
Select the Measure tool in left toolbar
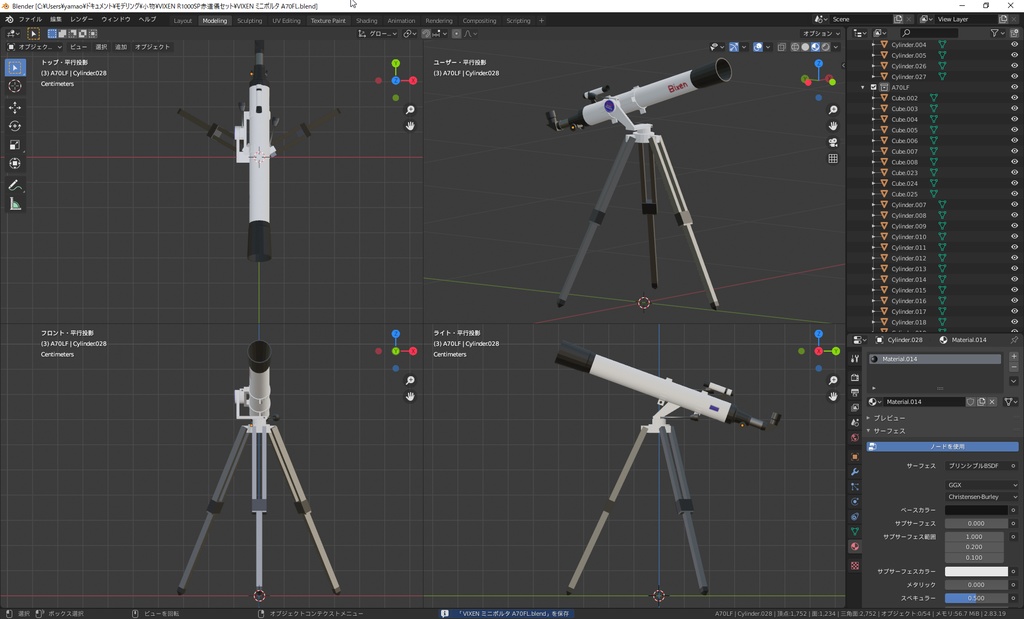pos(15,204)
